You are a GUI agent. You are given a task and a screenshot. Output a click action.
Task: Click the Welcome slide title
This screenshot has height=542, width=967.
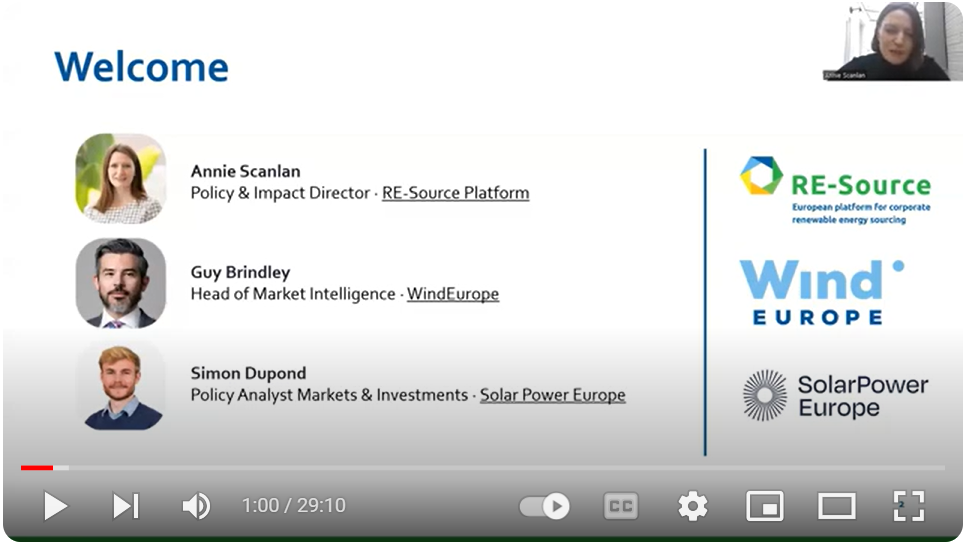click(141, 67)
